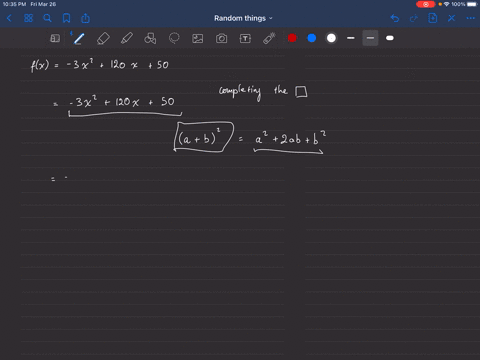Add a new page
The width and height of the screenshot is (480, 360).
point(432,18)
